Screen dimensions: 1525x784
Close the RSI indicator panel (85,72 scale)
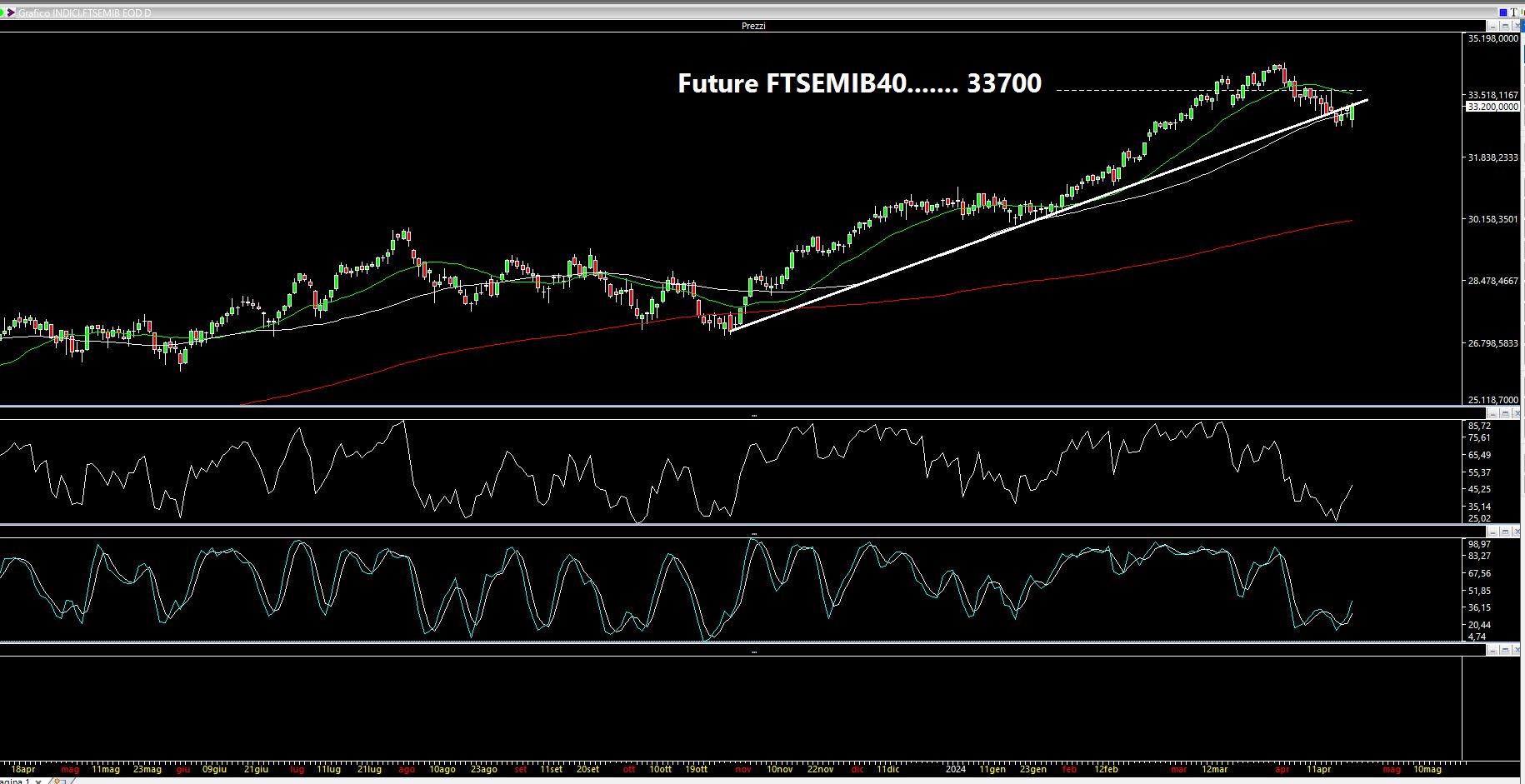coord(1517,413)
